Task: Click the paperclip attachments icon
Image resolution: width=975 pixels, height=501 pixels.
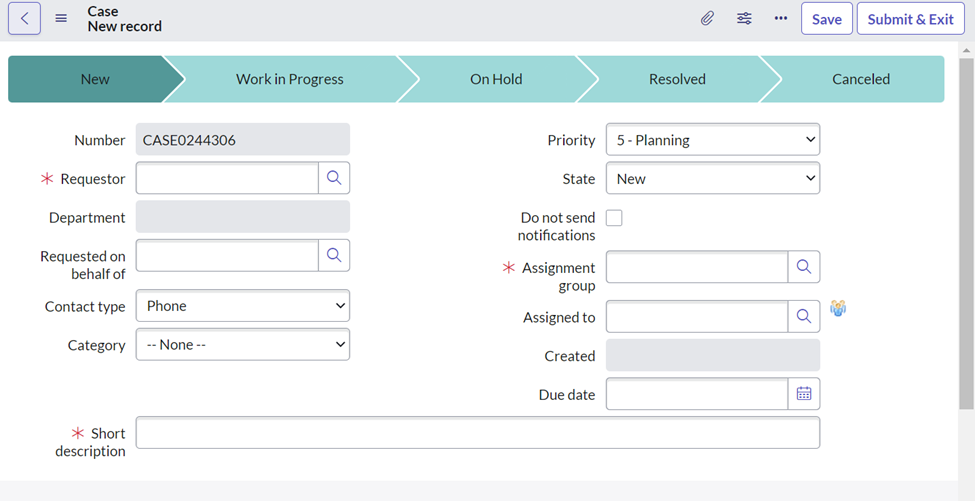Action: tap(707, 19)
